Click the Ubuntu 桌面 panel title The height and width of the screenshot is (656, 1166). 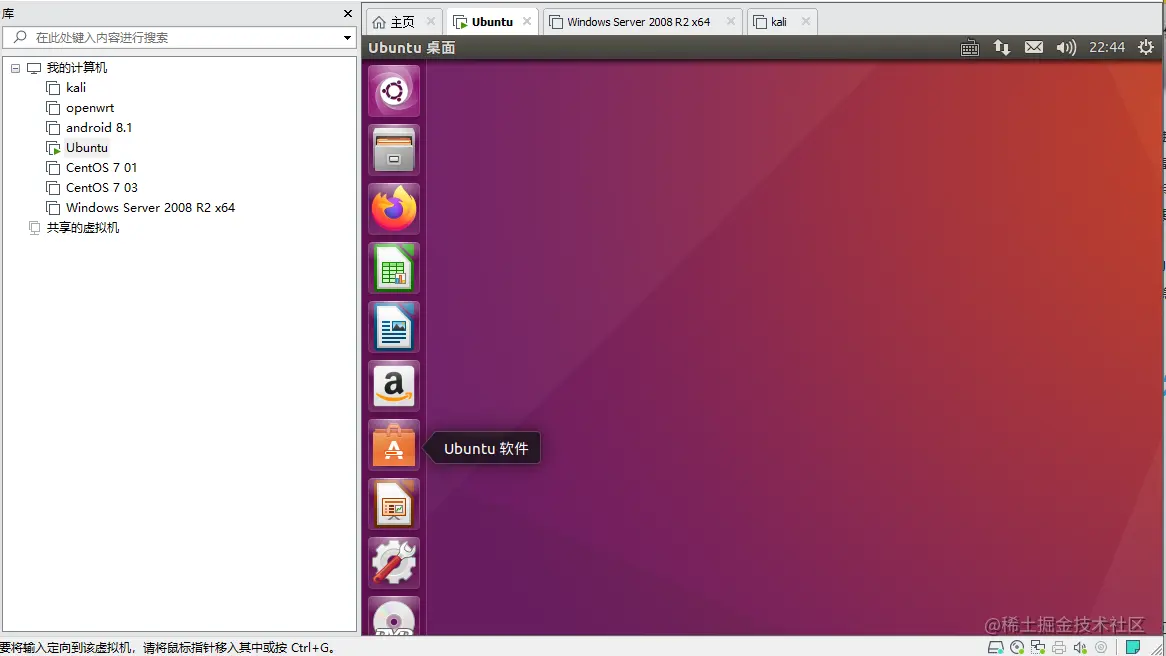411,48
